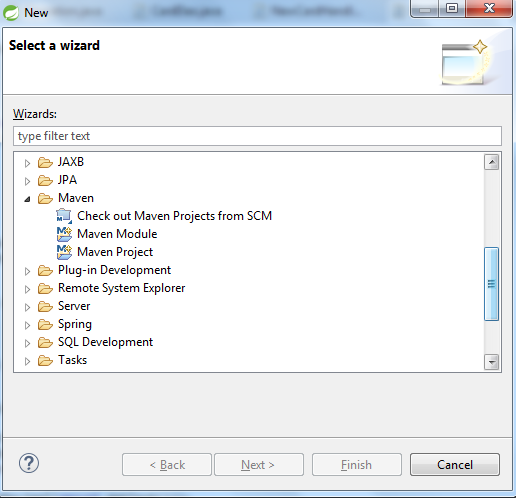Click the JAXB folder icon
Image resolution: width=516 pixels, height=498 pixels.
(x=45, y=163)
